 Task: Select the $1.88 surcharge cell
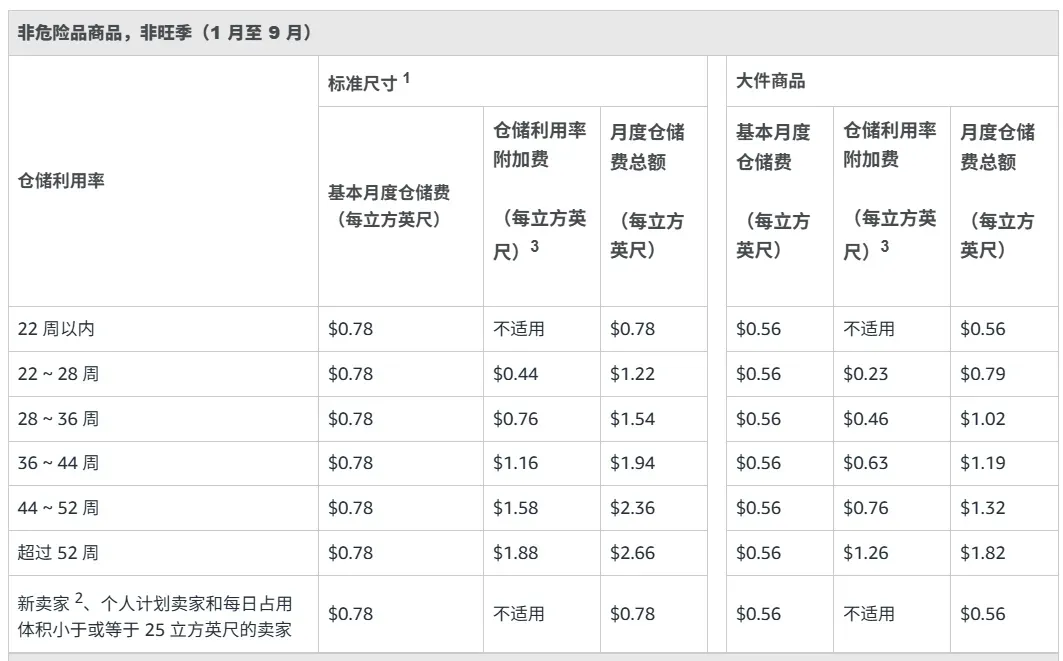click(515, 553)
